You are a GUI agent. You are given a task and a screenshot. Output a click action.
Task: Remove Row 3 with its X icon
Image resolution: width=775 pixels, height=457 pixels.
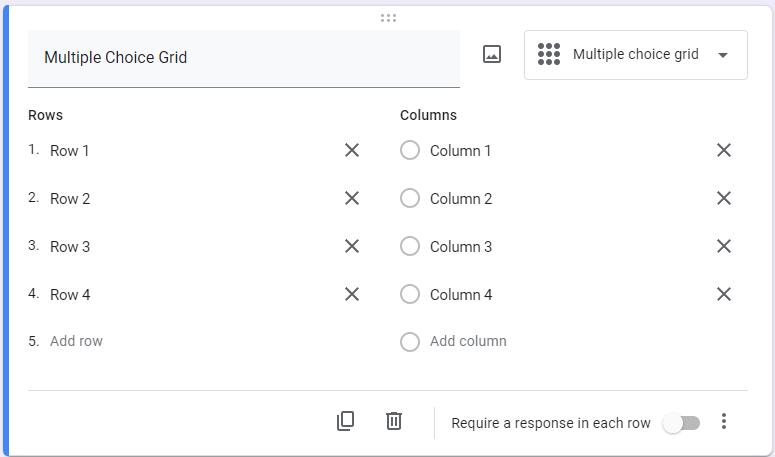pos(352,247)
